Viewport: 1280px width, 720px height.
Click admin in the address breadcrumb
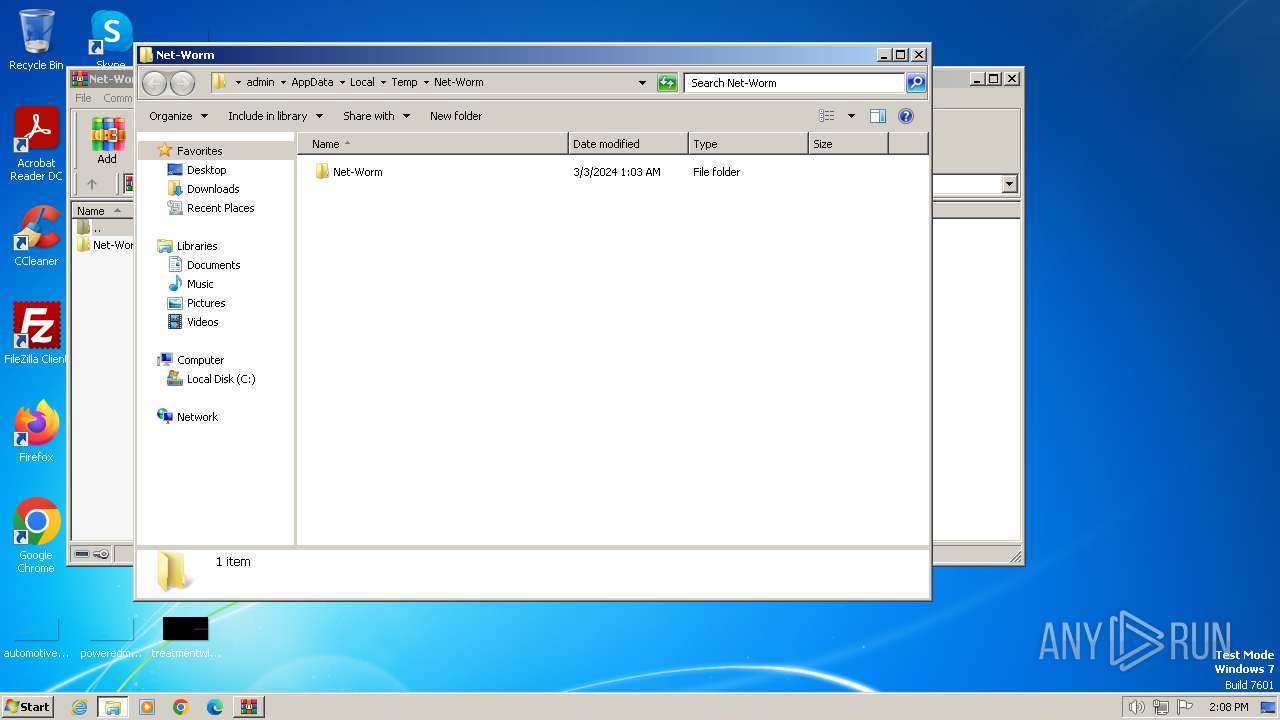click(x=260, y=83)
